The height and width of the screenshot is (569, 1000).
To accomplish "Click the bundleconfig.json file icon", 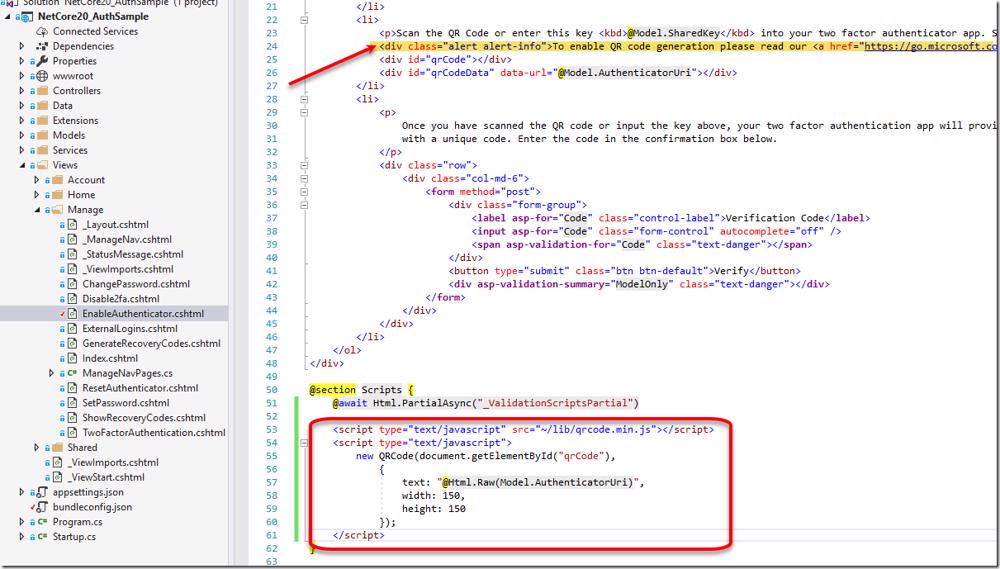I will tap(42, 507).
